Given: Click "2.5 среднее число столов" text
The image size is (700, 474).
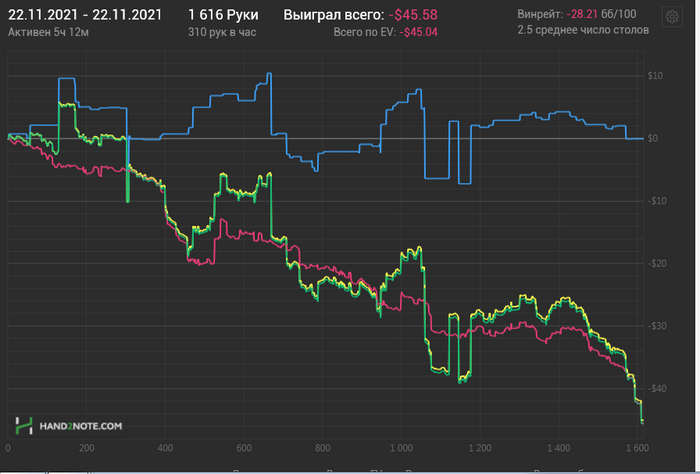Looking at the screenshot, I should pyautogui.click(x=583, y=30).
